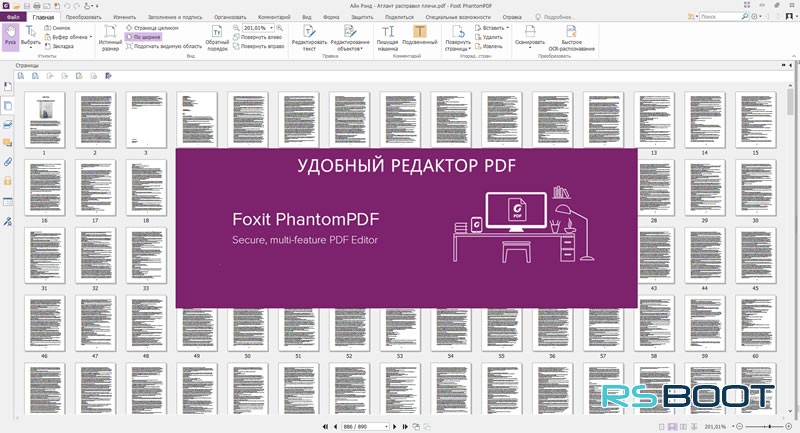
Task: Click Редактировать текст tool
Action: [x=309, y=38]
